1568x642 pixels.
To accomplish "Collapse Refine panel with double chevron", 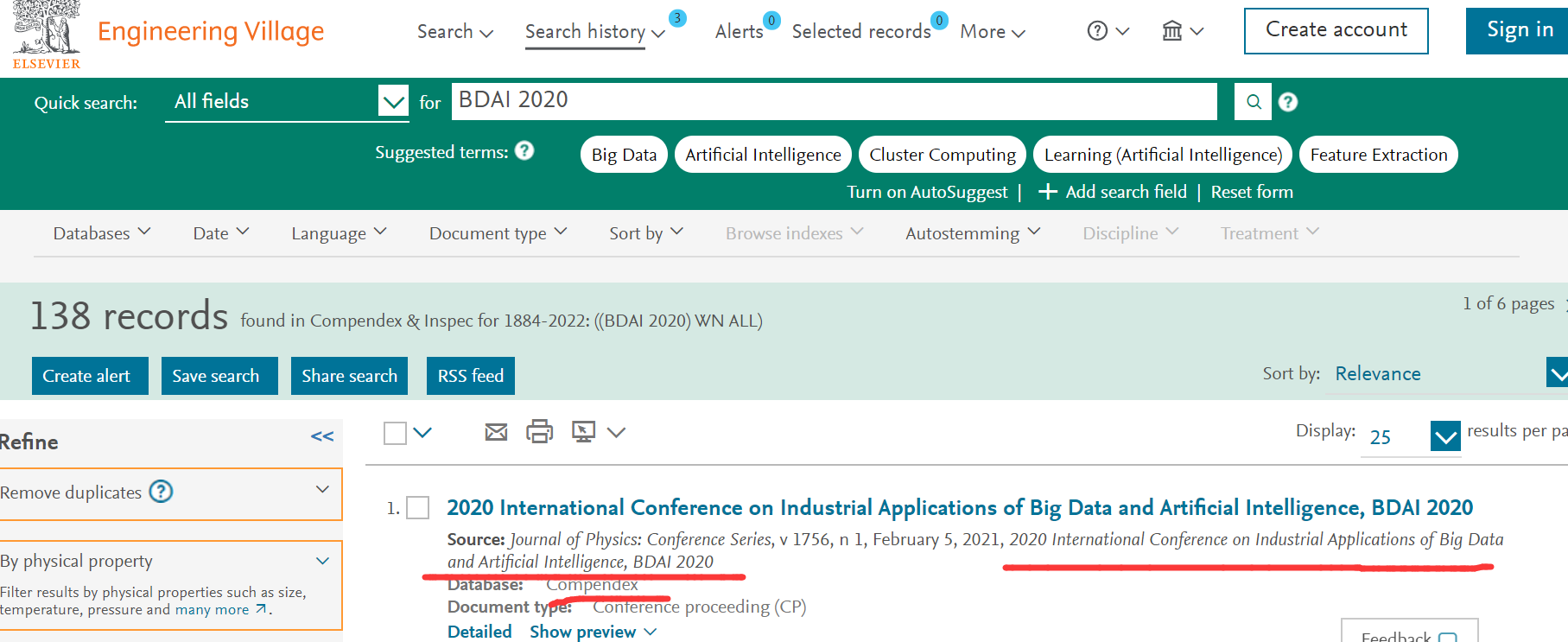I will [322, 436].
